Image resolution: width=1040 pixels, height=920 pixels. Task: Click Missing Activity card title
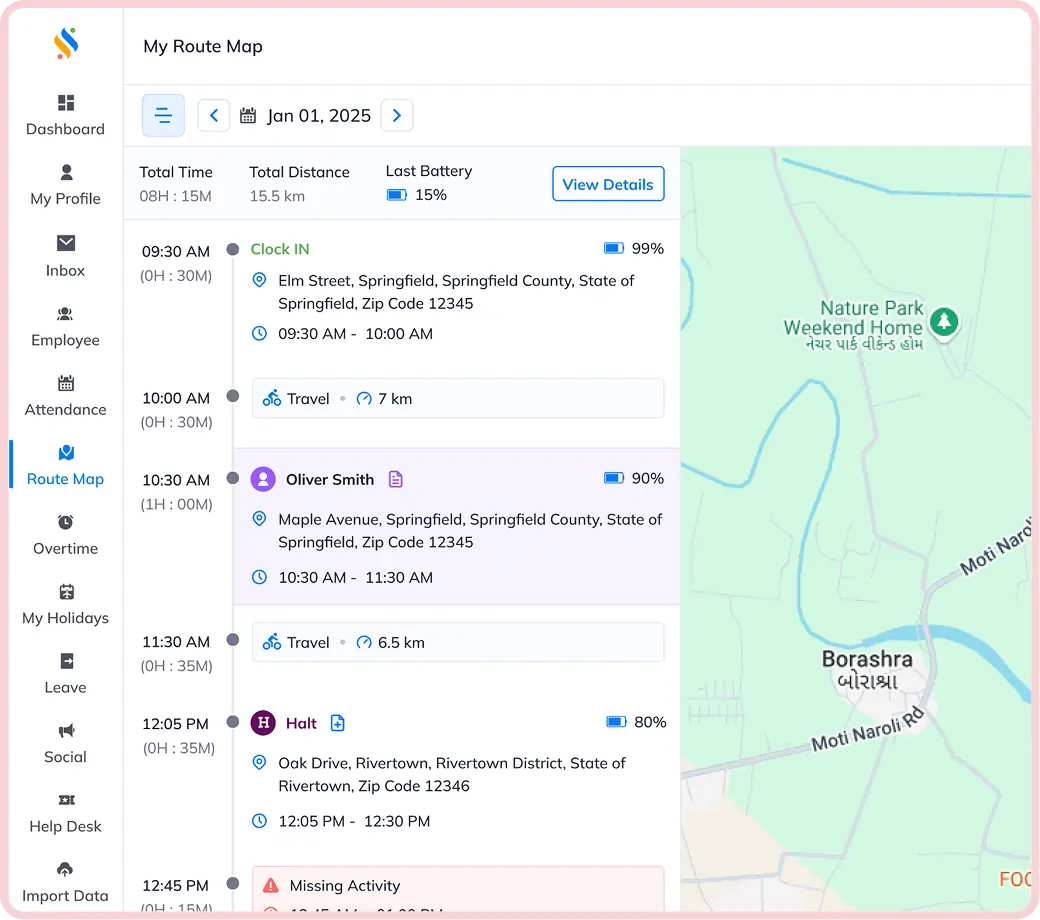(345, 886)
